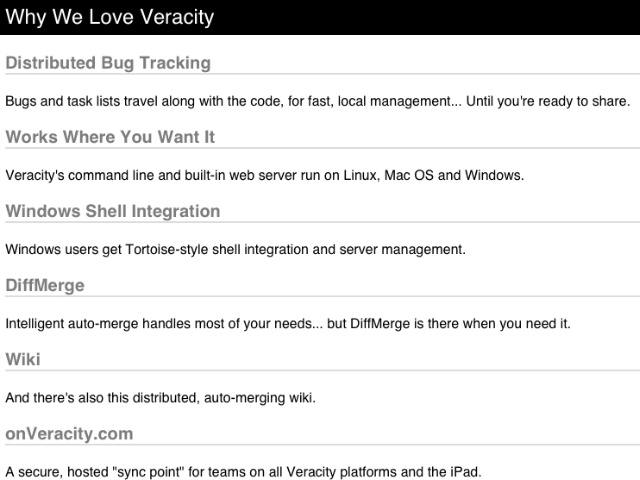Click the Works Where You Want It heading
The image size is (640, 480).
click(x=110, y=137)
